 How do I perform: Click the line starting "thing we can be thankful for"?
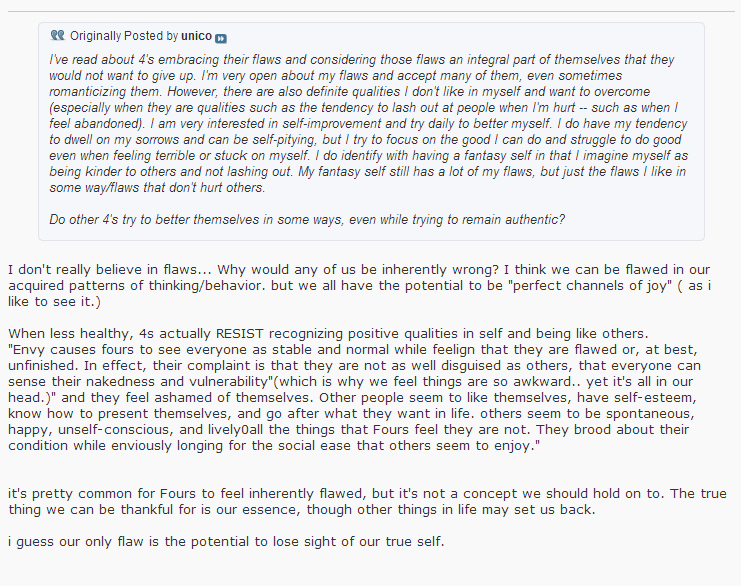[x=302, y=510]
